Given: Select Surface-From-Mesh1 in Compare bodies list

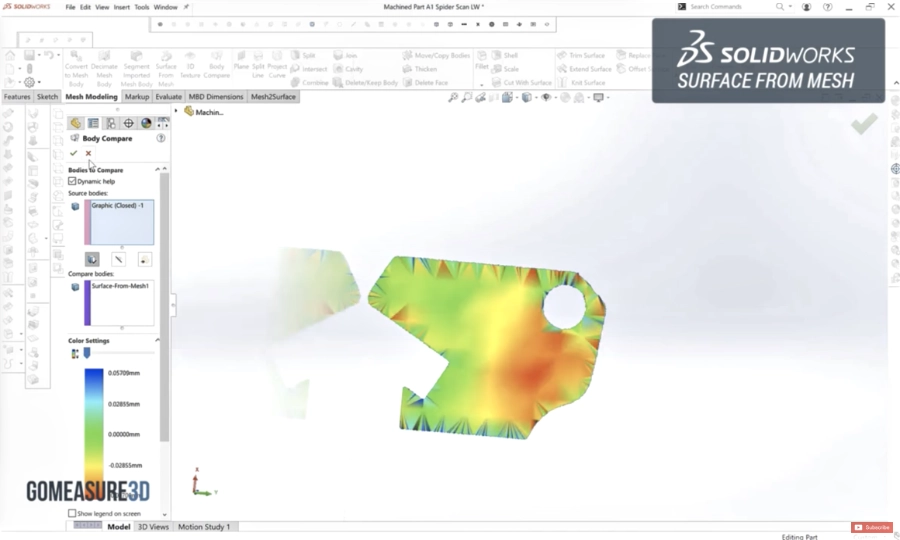Looking at the screenshot, I should pos(120,286).
